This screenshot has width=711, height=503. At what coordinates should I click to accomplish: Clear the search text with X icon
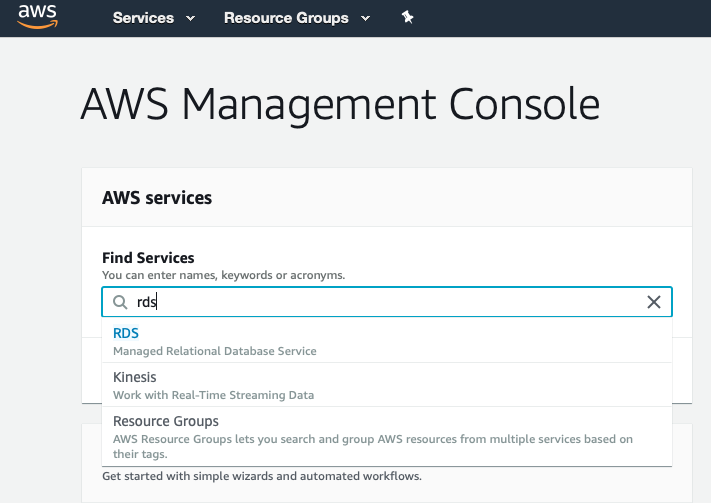[654, 302]
